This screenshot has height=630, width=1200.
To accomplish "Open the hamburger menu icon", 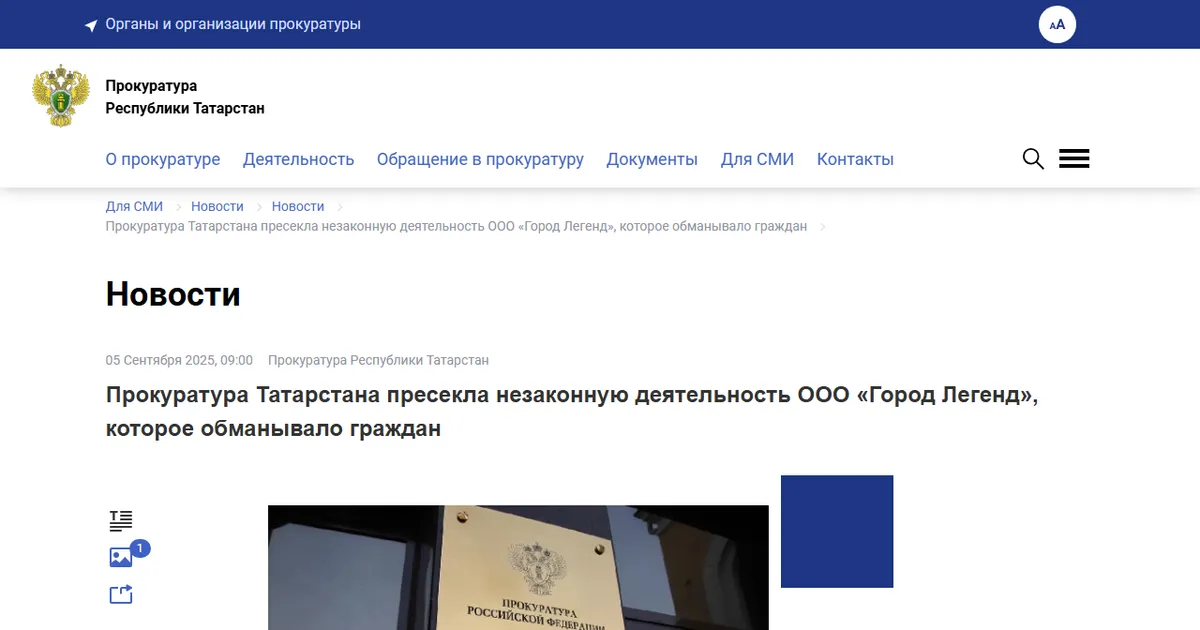I will pos(1074,159).
